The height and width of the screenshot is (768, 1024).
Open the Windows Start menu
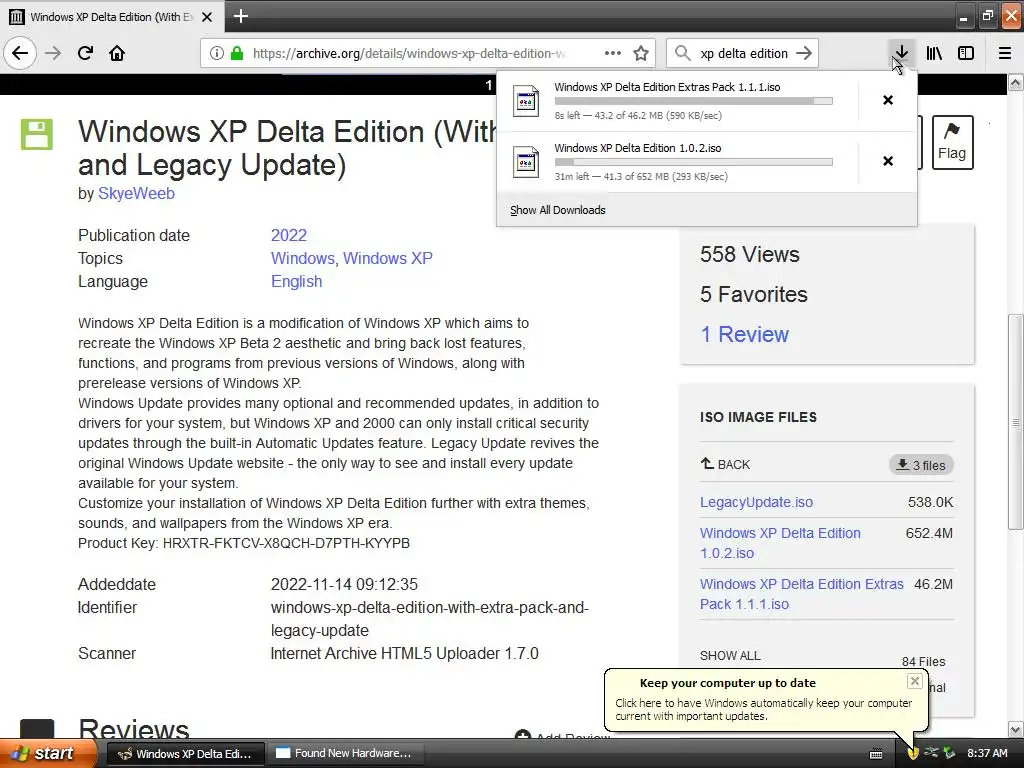pyautogui.click(x=48, y=753)
